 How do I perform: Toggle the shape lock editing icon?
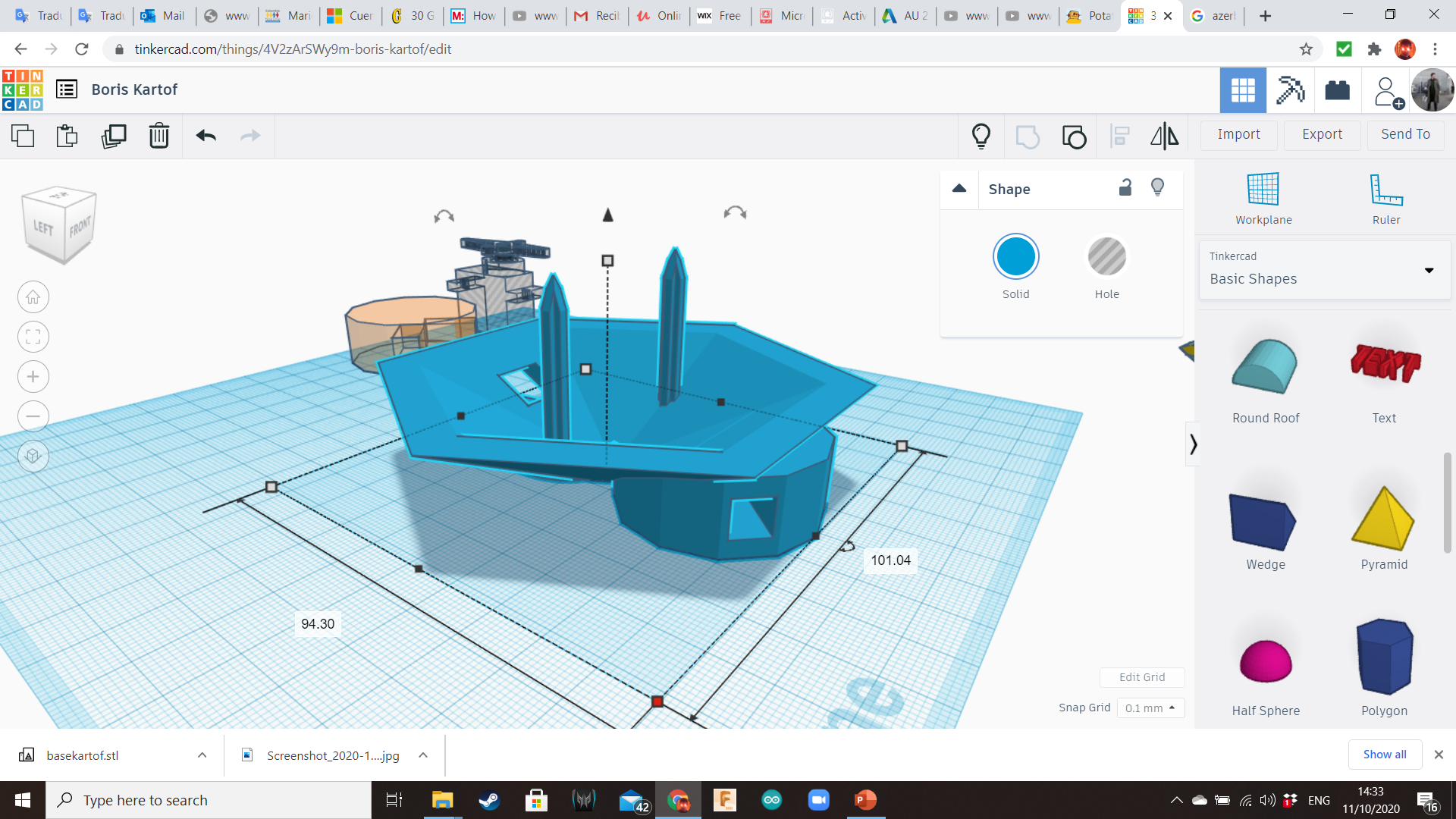[x=1125, y=188]
